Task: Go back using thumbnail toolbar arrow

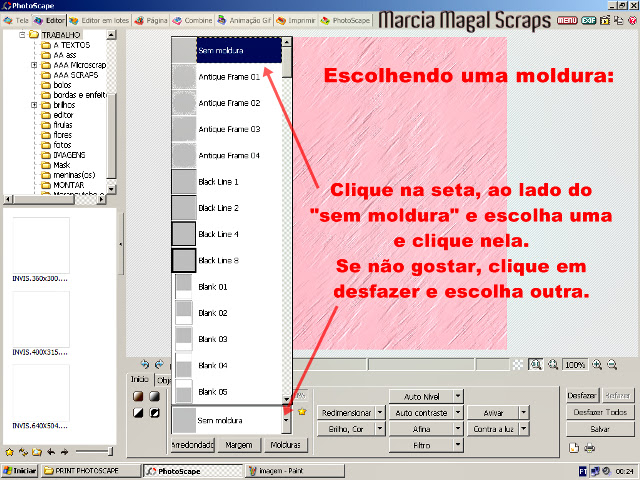Action: coord(51,452)
